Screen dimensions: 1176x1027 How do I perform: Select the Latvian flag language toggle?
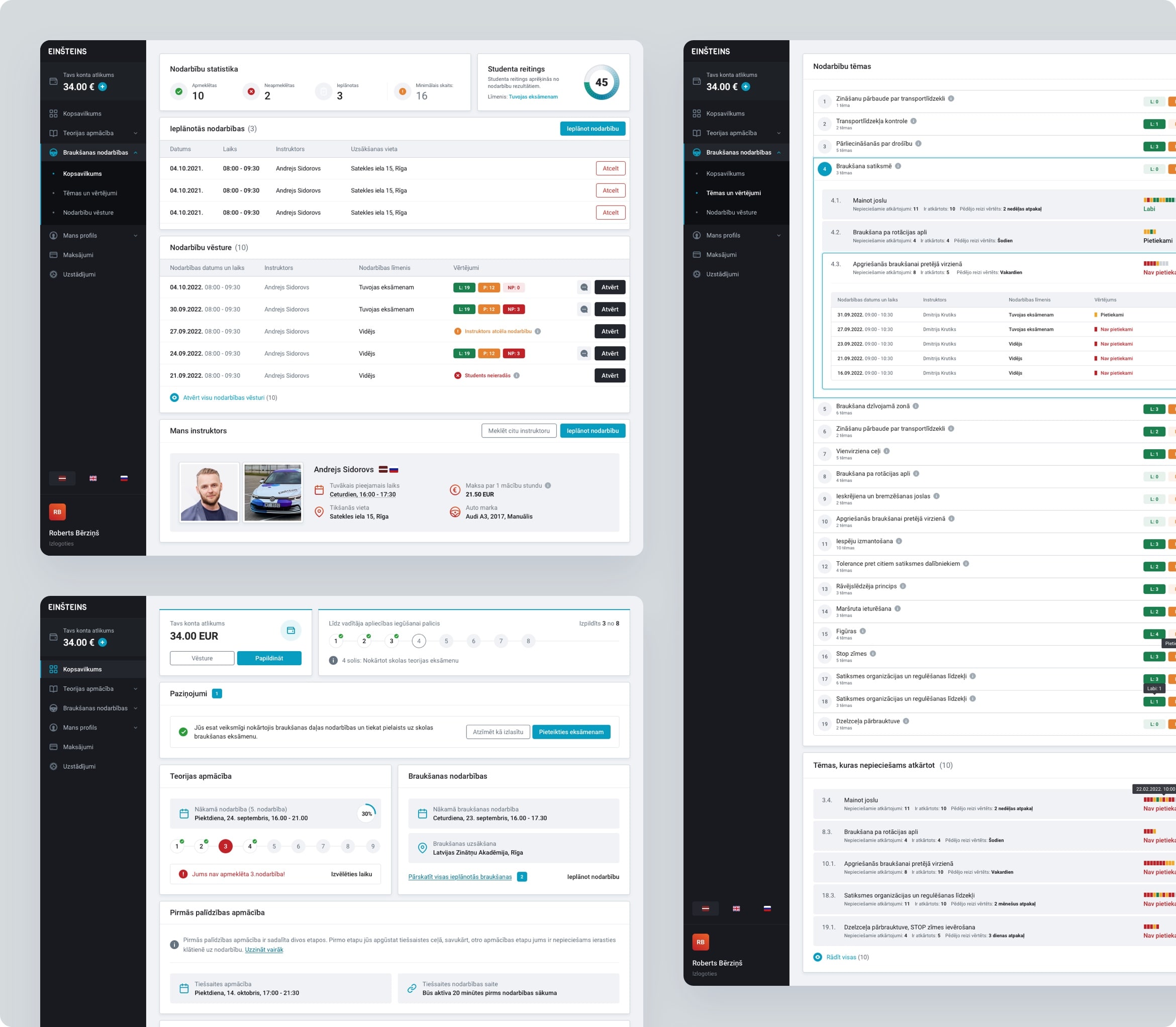click(62, 478)
